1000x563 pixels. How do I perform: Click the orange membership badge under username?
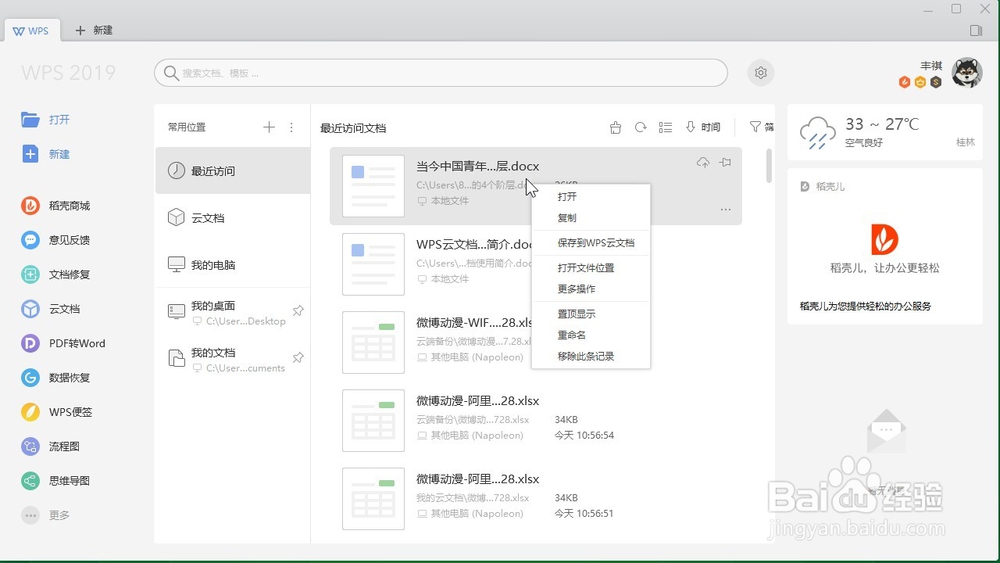[904, 82]
